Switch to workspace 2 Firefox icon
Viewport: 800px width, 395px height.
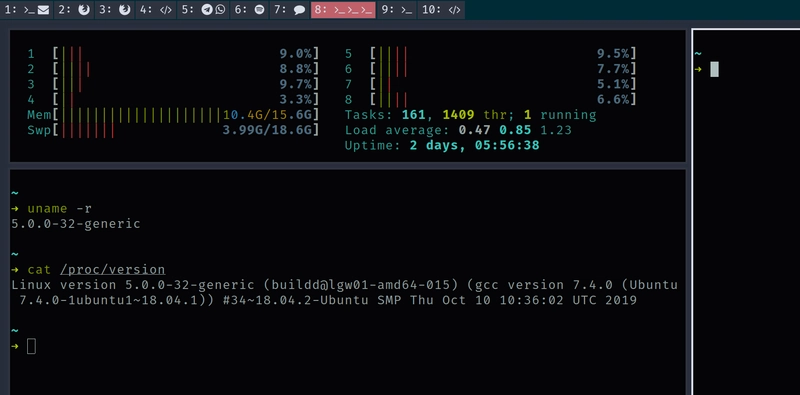click(x=85, y=10)
